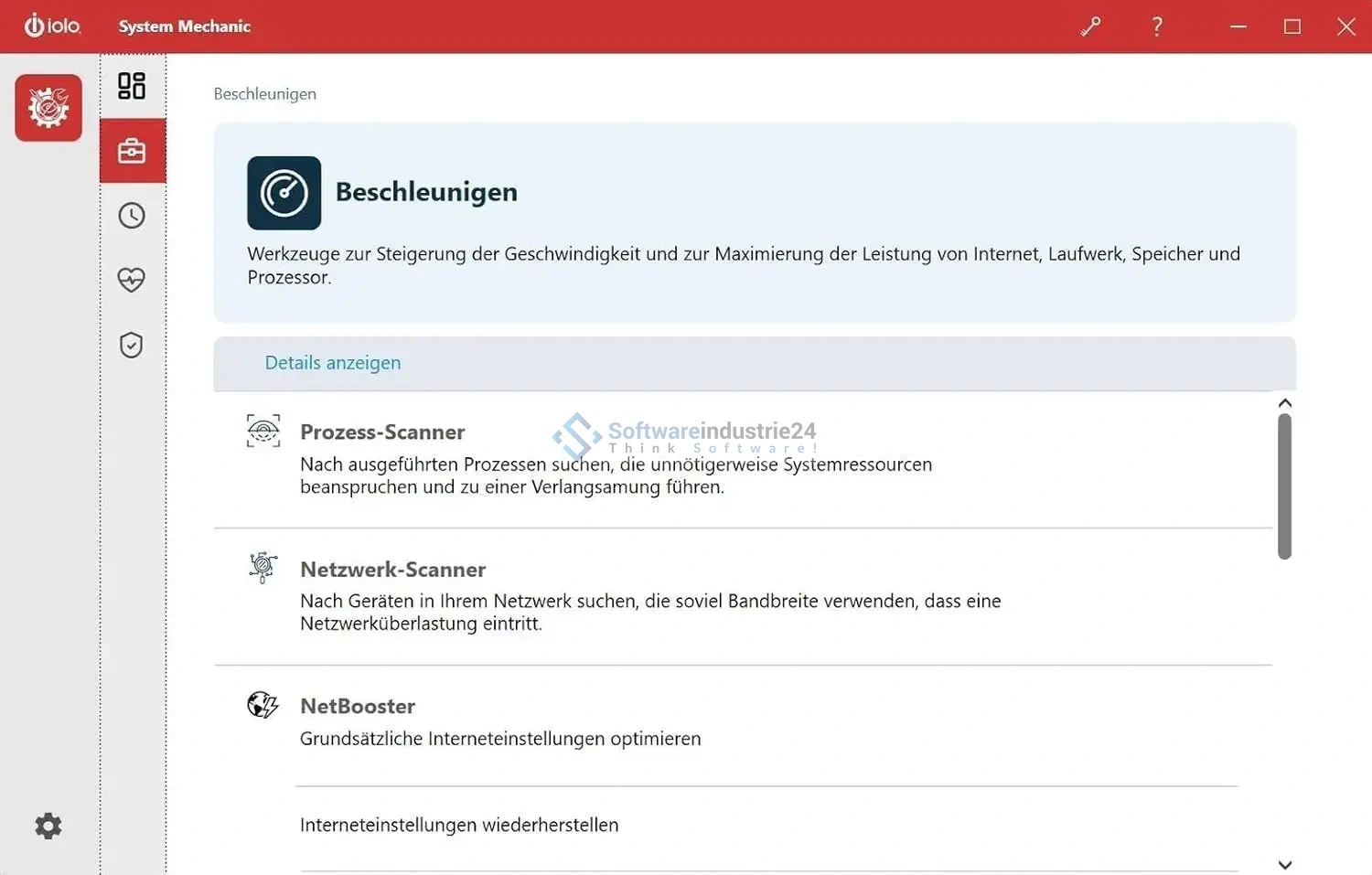Viewport: 1372px width, 875px height.
Task: Open the clock history icon in sidebar
Action: (132, 216)
